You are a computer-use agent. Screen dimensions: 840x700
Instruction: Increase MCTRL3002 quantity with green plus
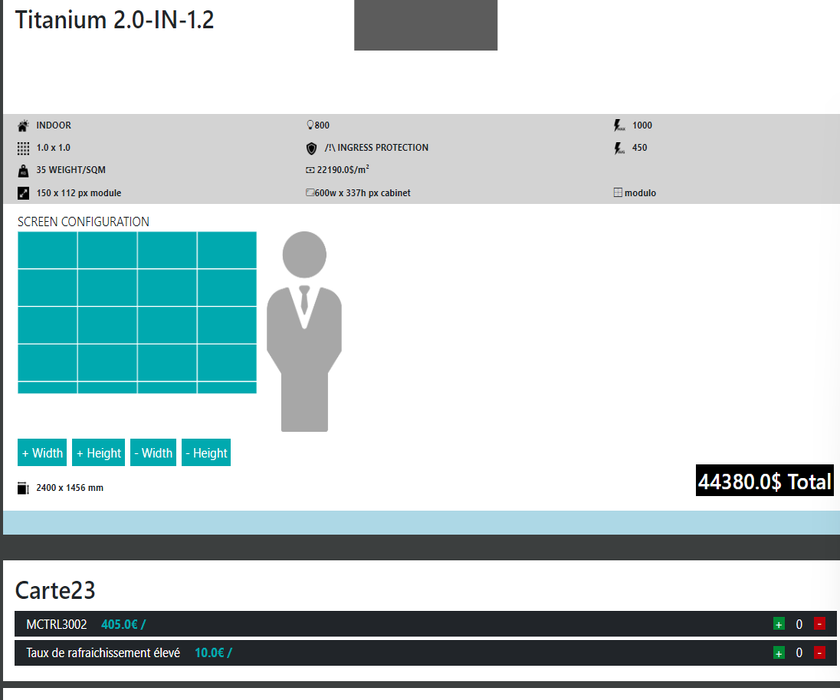click(778, 624)
